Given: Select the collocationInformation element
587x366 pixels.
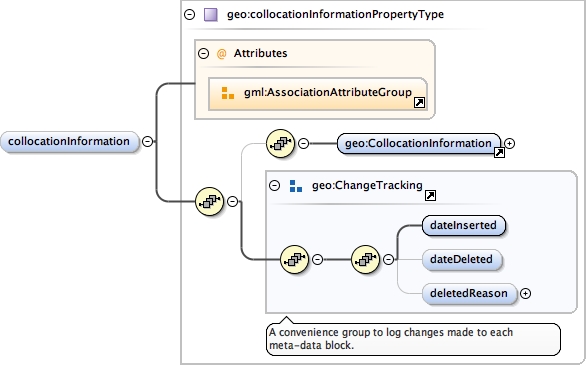Looking at the screenshot, I should click(x=69, y=141).
